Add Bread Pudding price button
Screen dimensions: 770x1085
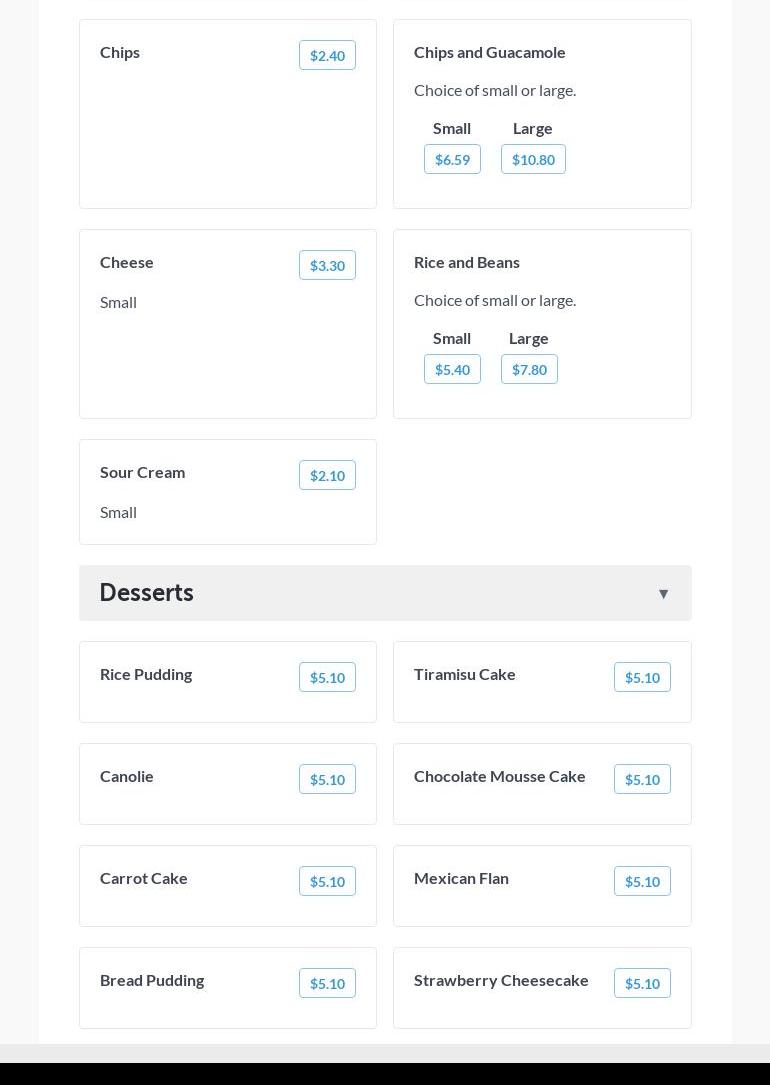point(327,983)
